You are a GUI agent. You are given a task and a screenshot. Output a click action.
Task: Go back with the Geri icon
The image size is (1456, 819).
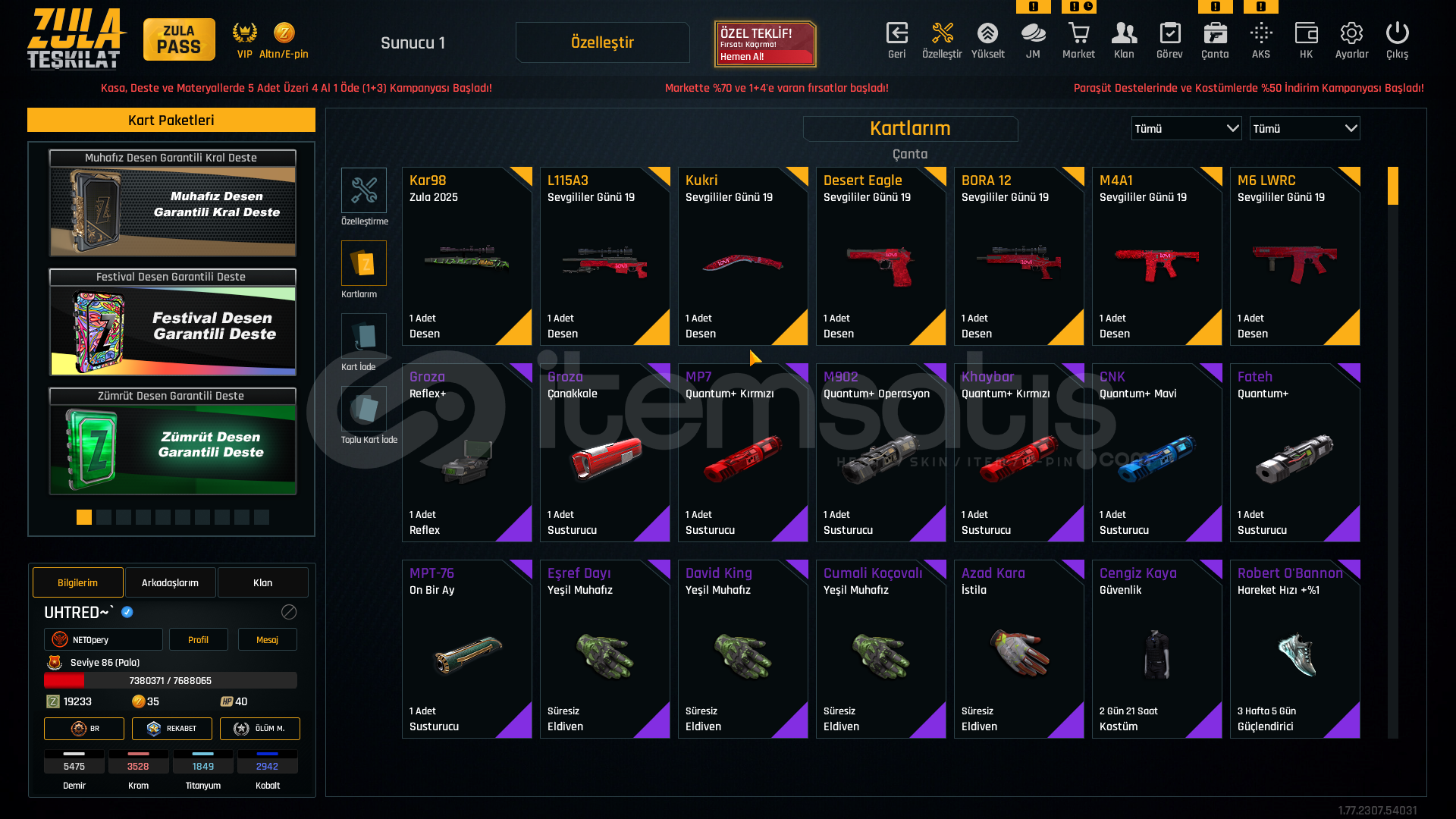[896, 40]
